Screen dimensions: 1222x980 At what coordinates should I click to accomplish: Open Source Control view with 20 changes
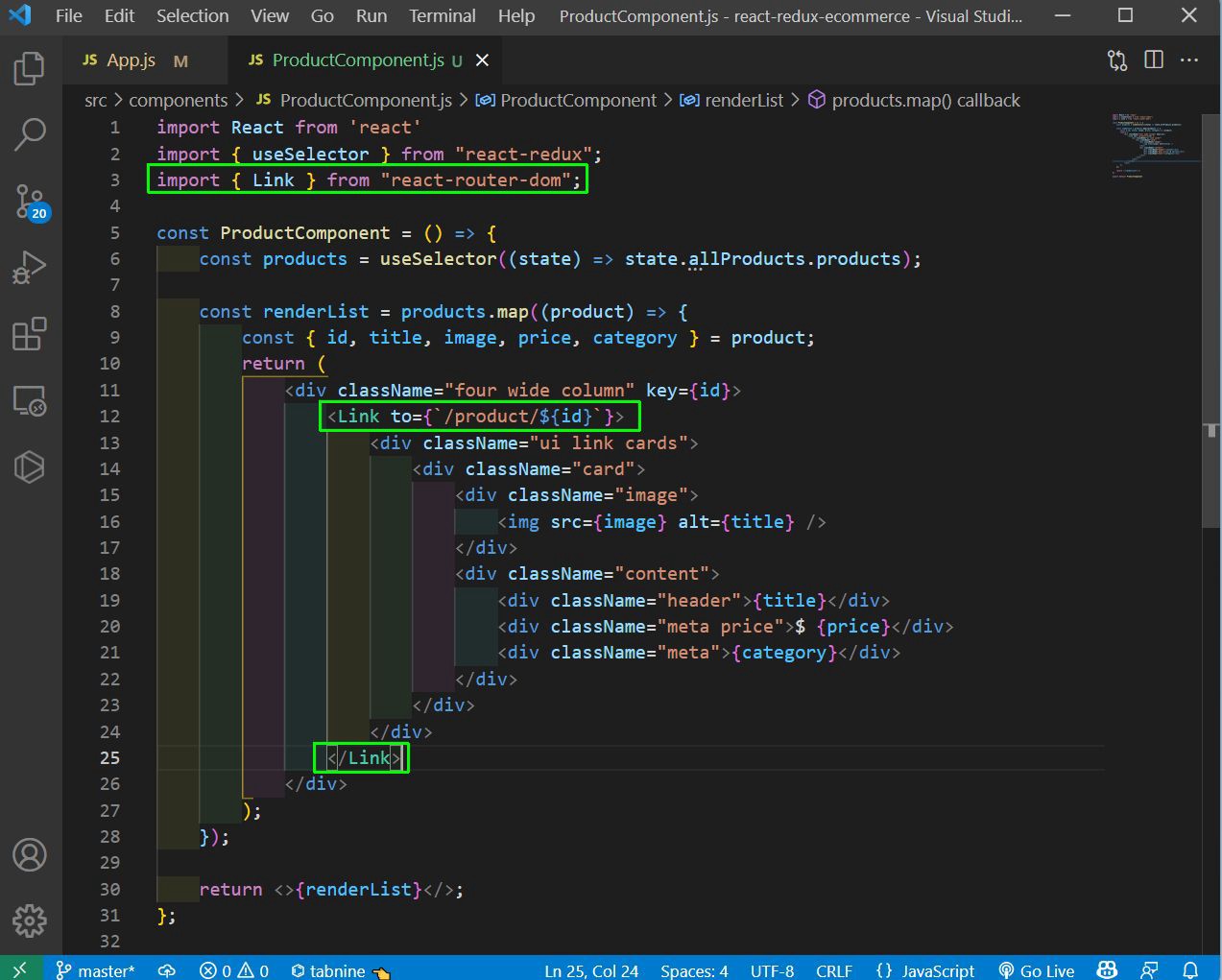click(30, 203)
